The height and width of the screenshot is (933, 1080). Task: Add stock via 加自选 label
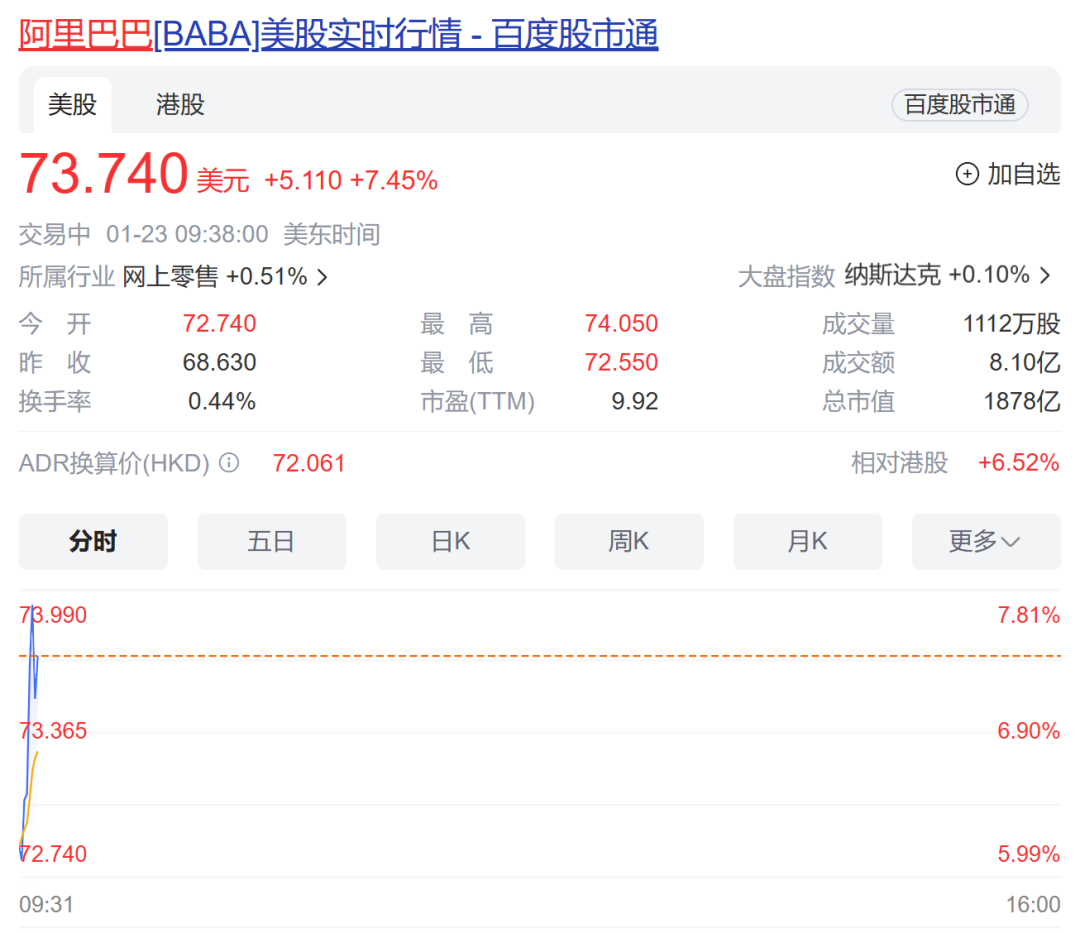click(1024, 174)
